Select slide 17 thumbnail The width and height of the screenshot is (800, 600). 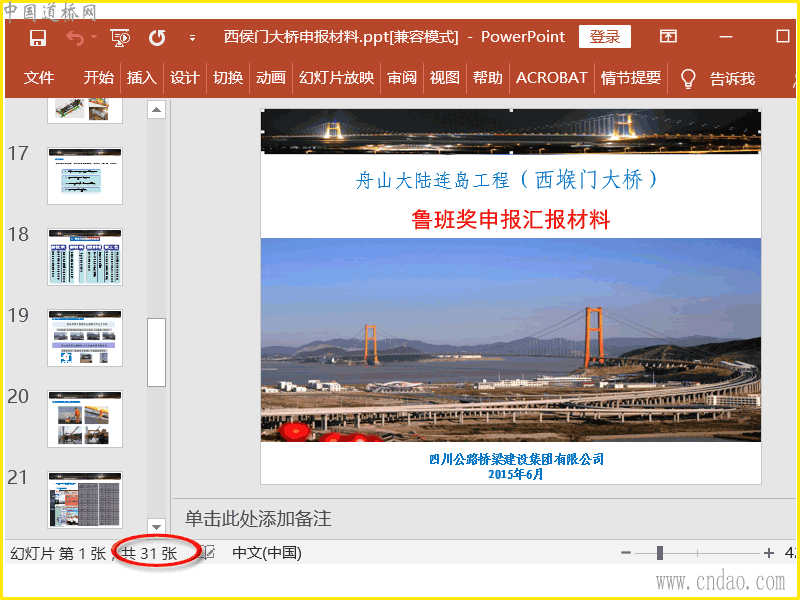tap(85, 176)
